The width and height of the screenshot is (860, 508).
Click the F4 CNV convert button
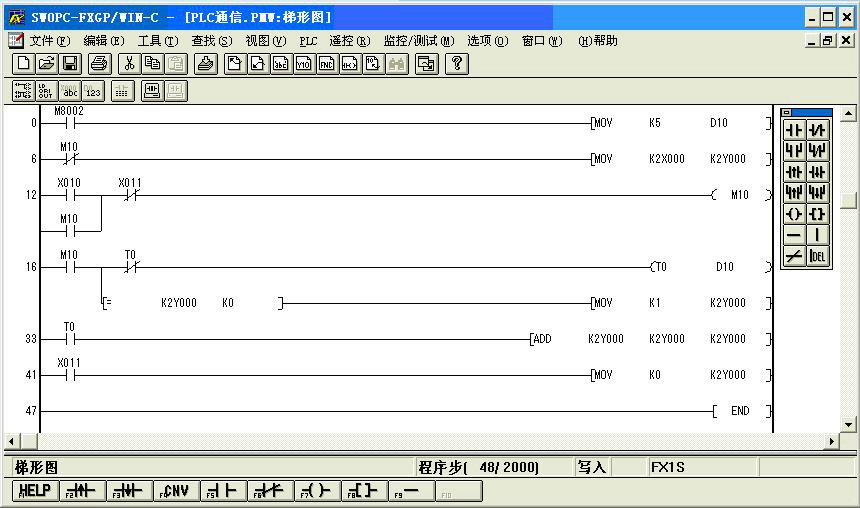[x=174, y=491]
